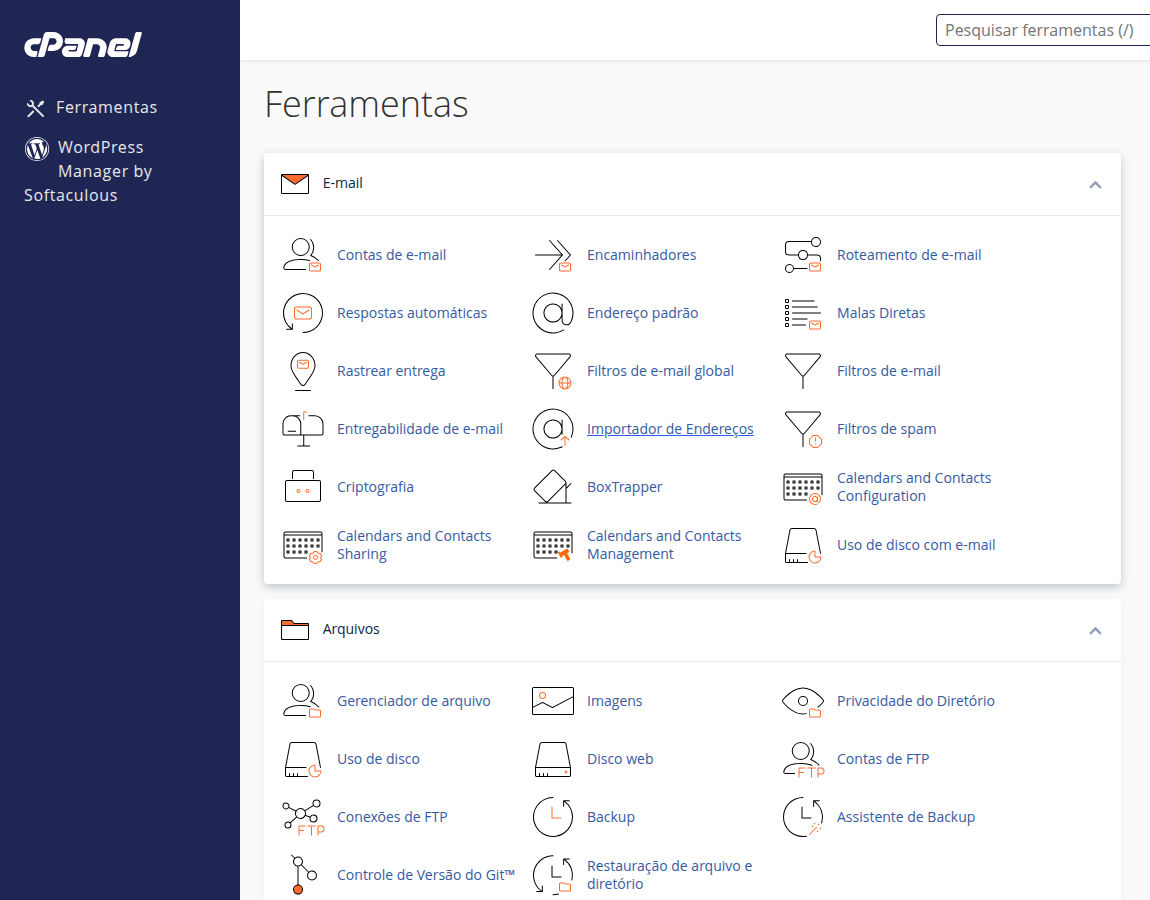Focus the Pesquisar ferramentas search field

[1043, 30]
